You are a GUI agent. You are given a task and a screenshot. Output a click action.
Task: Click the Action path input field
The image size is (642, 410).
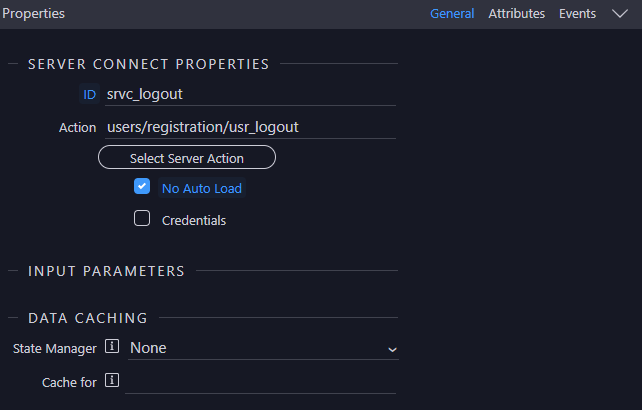point(250,127)
